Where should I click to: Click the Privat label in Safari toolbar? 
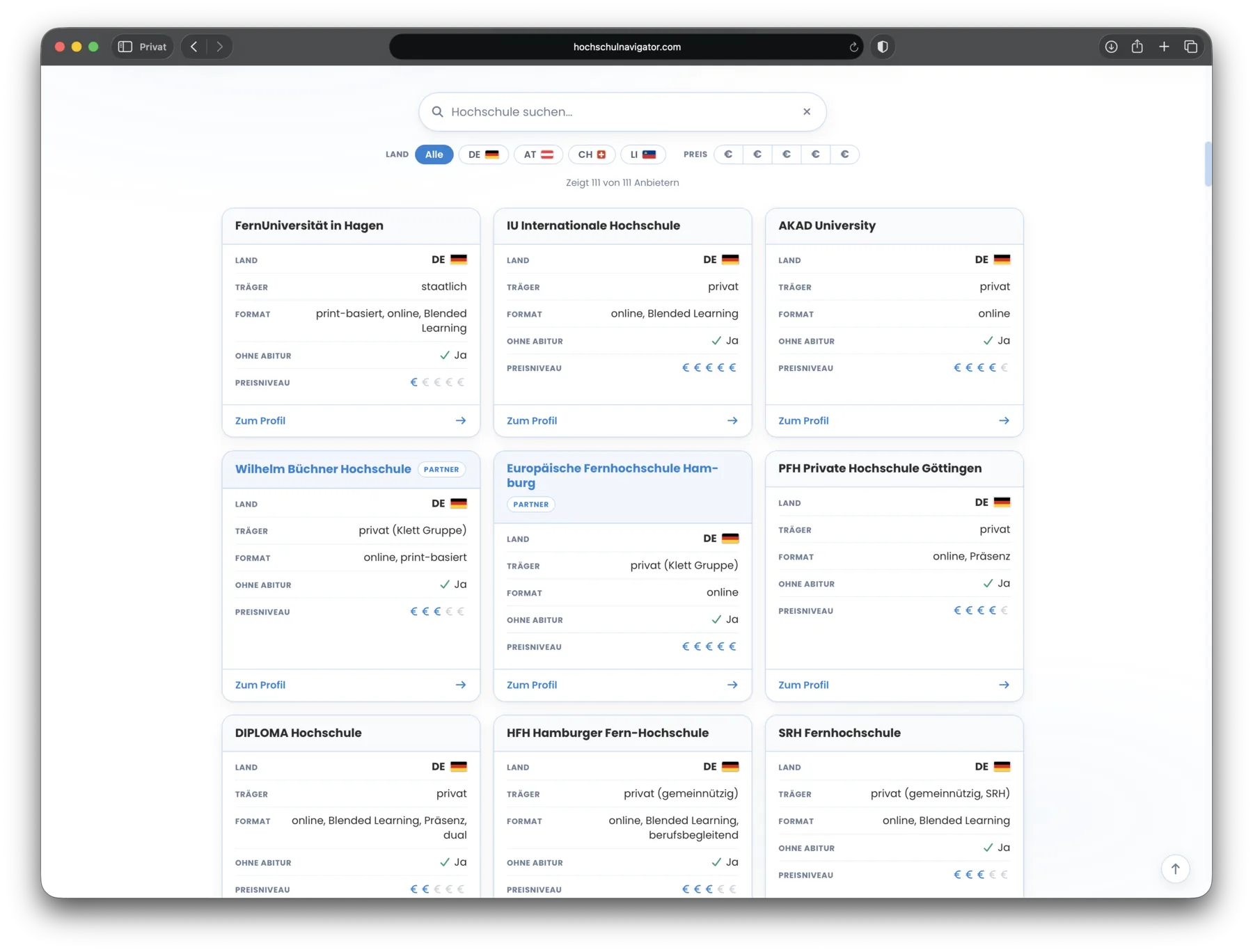pyautogui.click(x=152, y=47)
